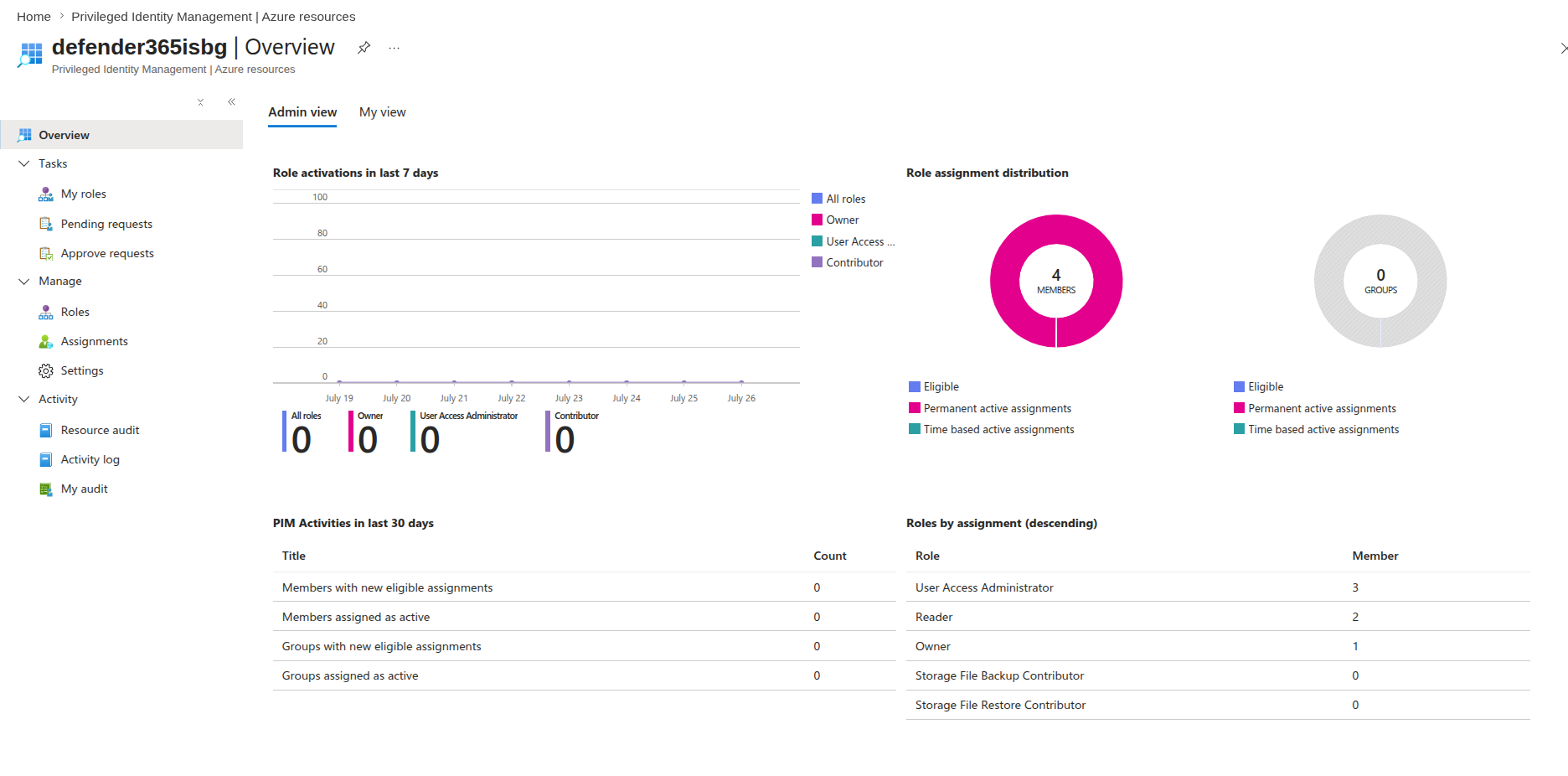
Task: Click the My roles icon
Action: (x=46, y=194)
